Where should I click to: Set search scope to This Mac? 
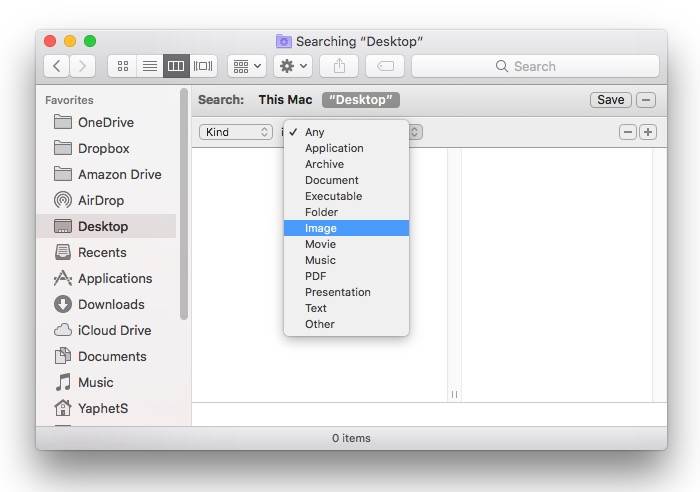point(285,100)
